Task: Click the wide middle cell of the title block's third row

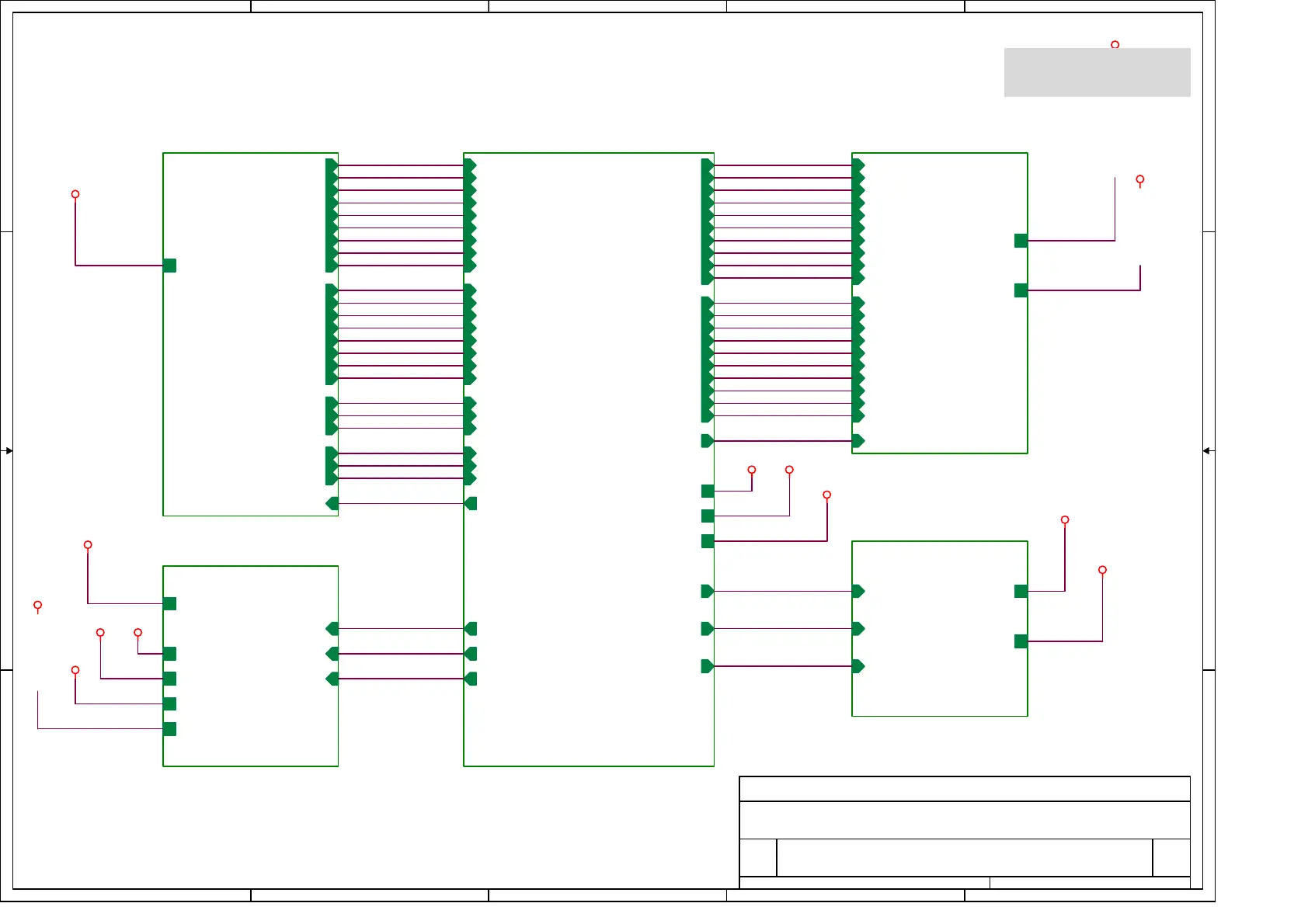Action: [x=965, y=858]
